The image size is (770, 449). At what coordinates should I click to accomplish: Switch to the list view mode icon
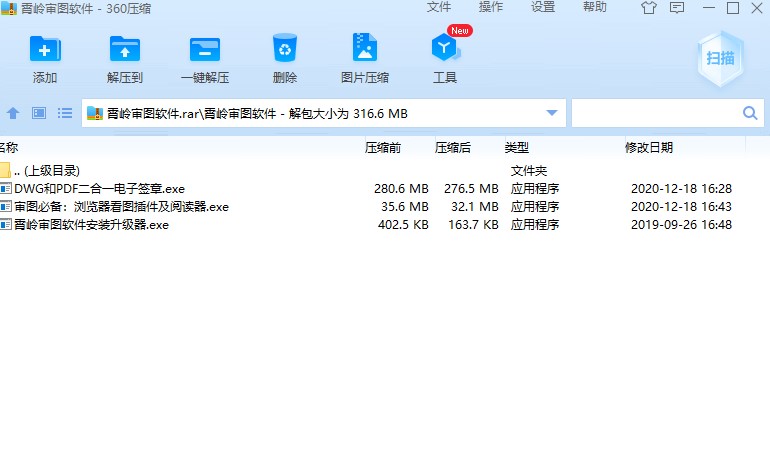tap(65, 113)
